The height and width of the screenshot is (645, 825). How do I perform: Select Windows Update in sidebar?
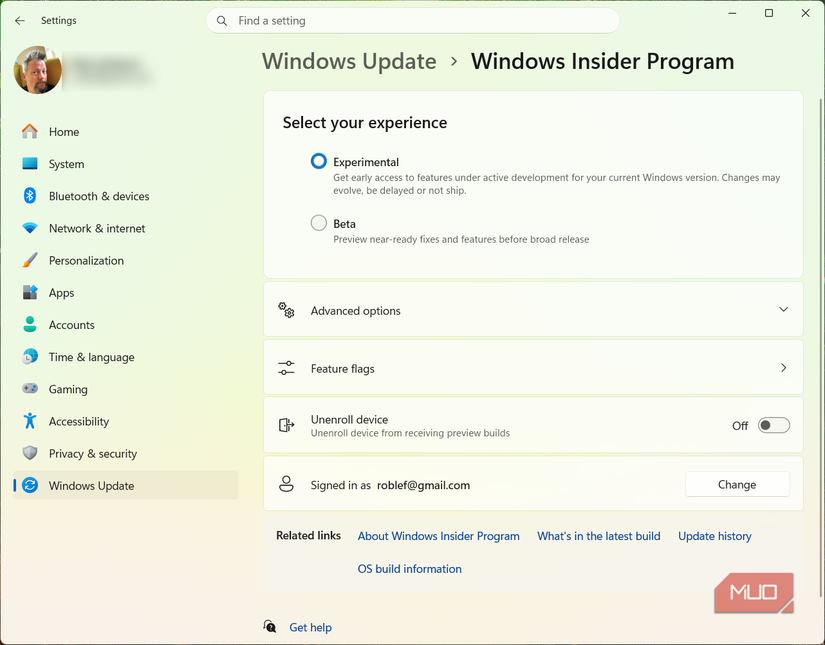coord(126,485)
